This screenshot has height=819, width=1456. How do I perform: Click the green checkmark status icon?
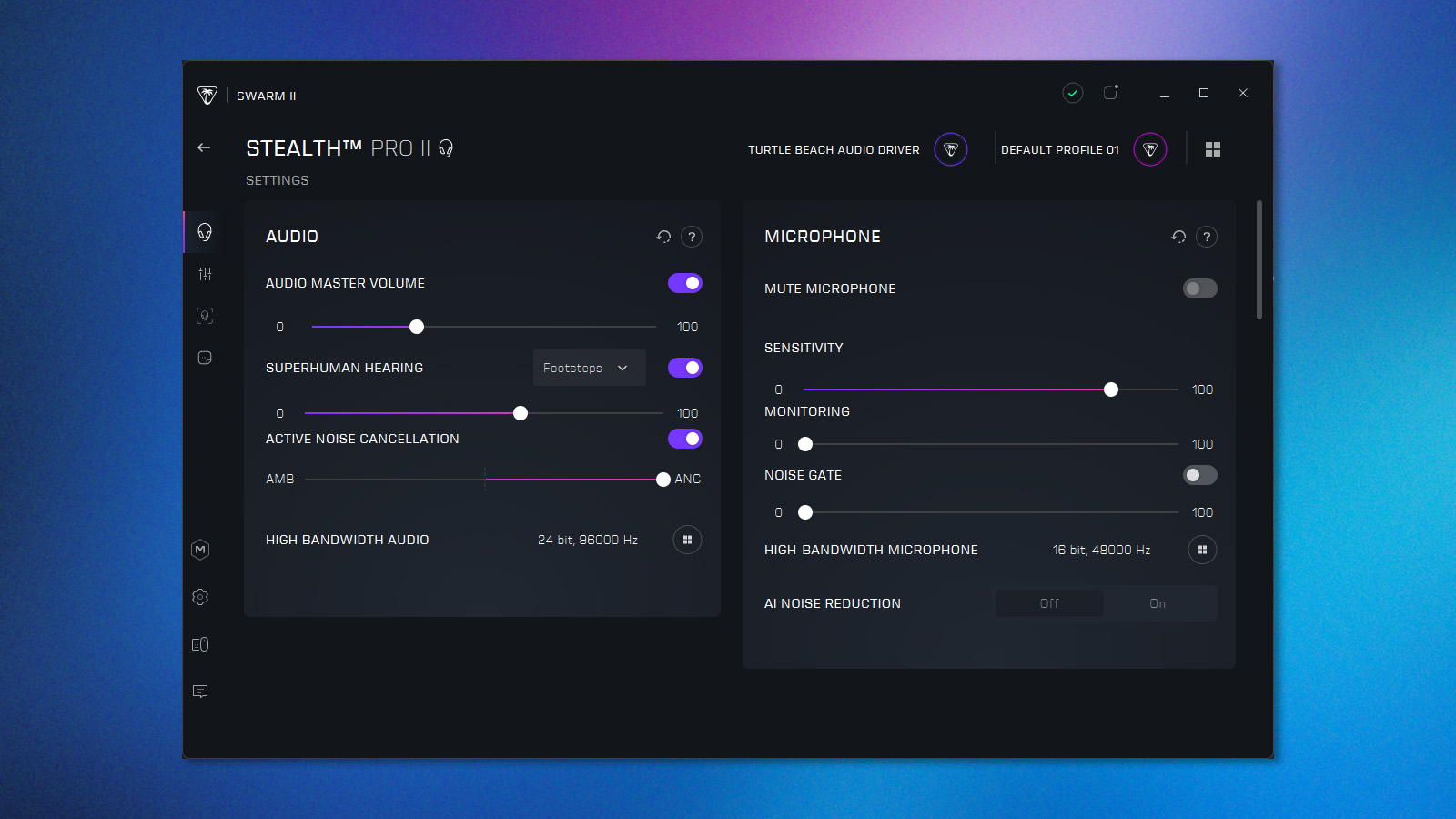(1073, 93)
